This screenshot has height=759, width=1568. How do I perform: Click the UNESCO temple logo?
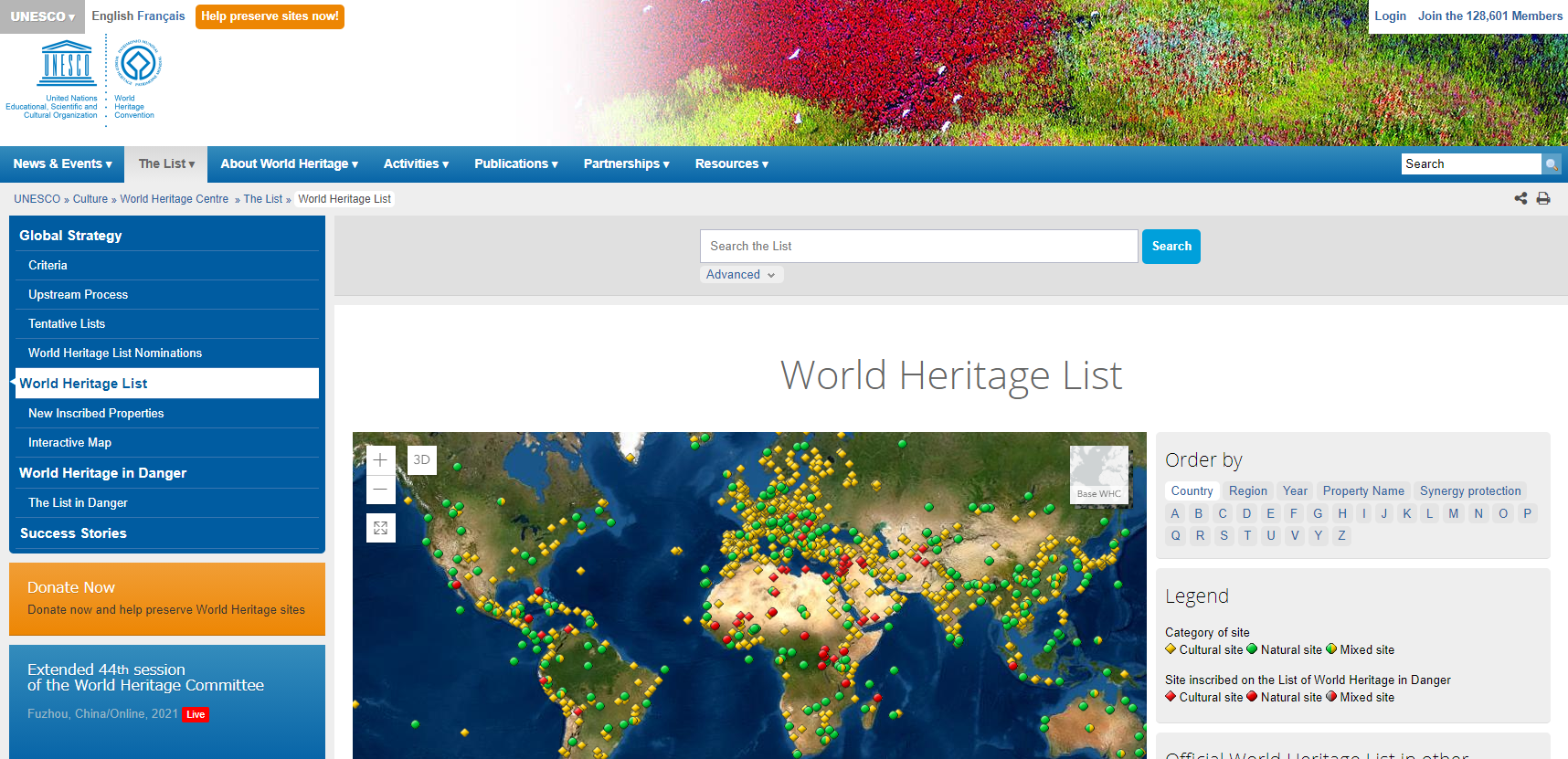[67, 64]
